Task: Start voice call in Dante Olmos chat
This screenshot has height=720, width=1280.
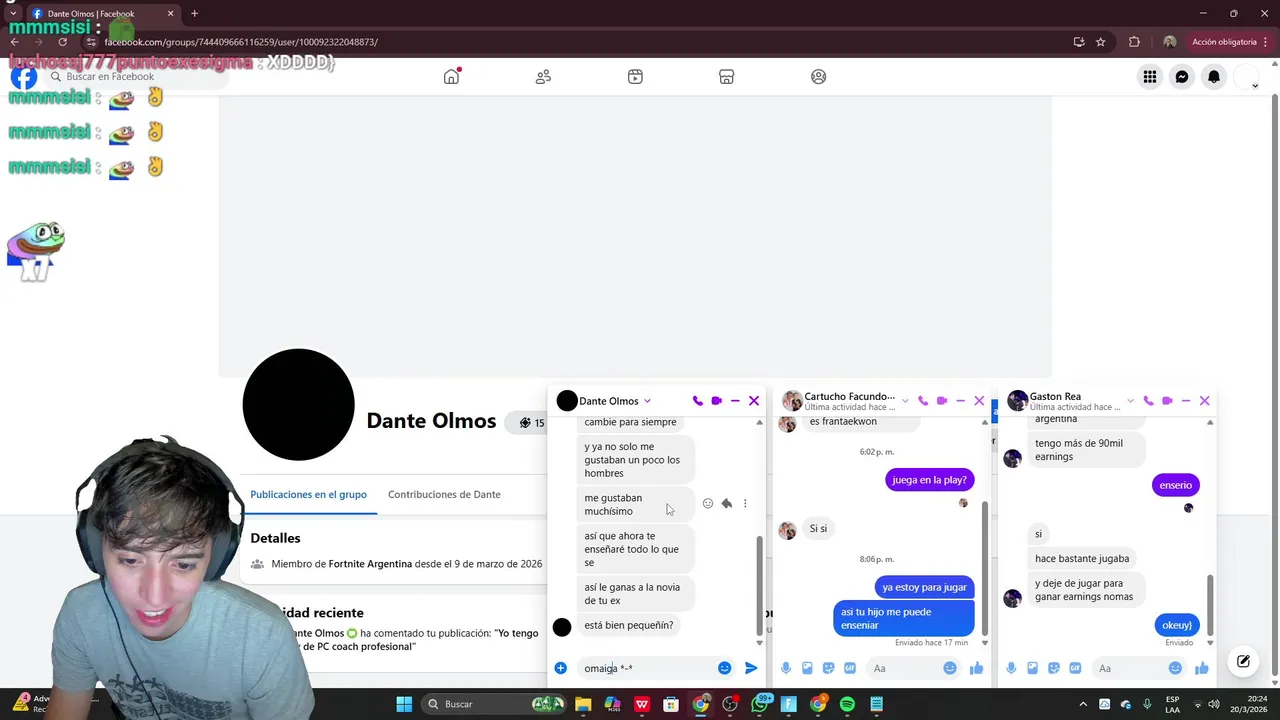Action: (697, 401)
